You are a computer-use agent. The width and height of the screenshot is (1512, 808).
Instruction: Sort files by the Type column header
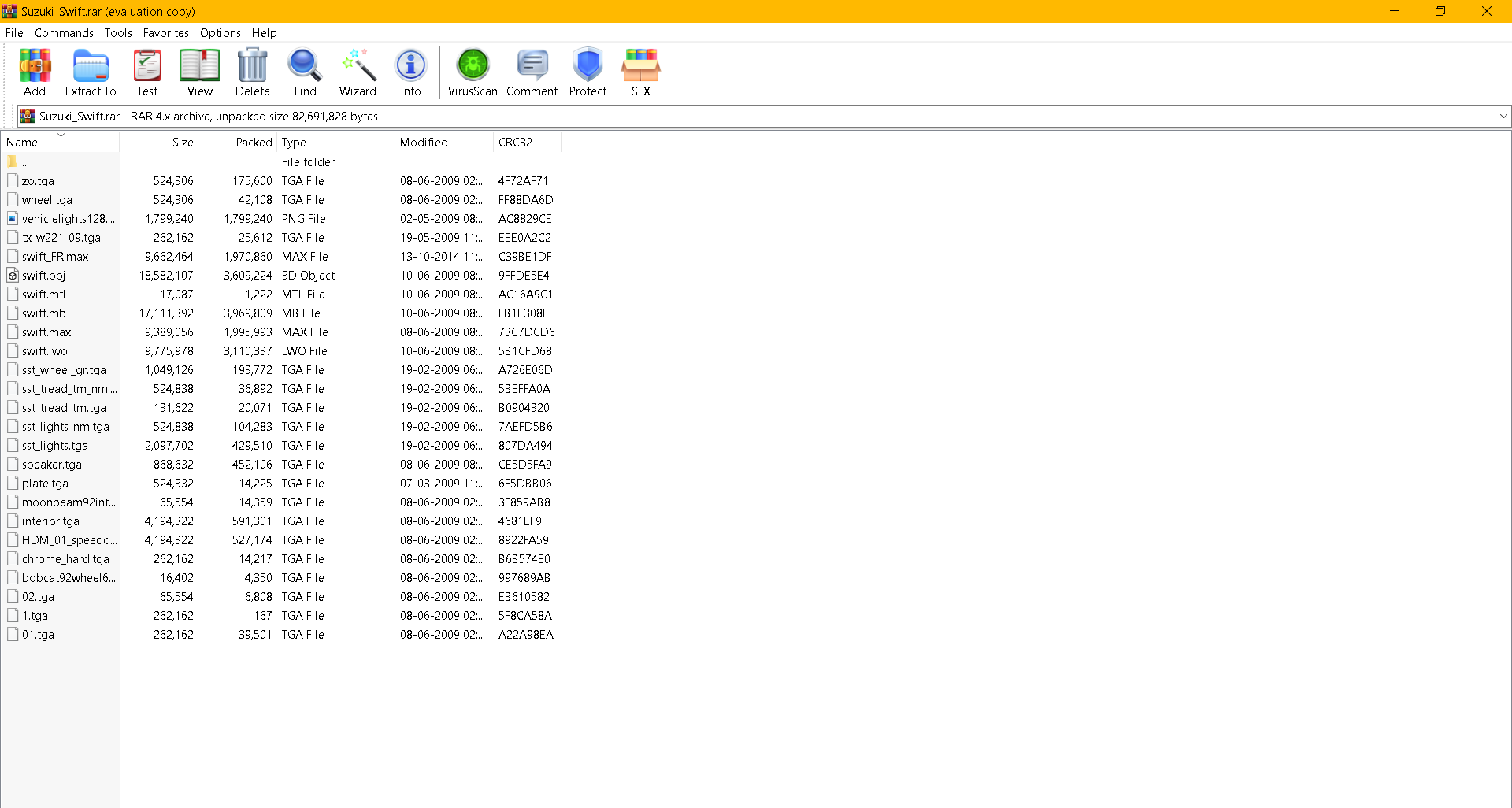[335, 143]
